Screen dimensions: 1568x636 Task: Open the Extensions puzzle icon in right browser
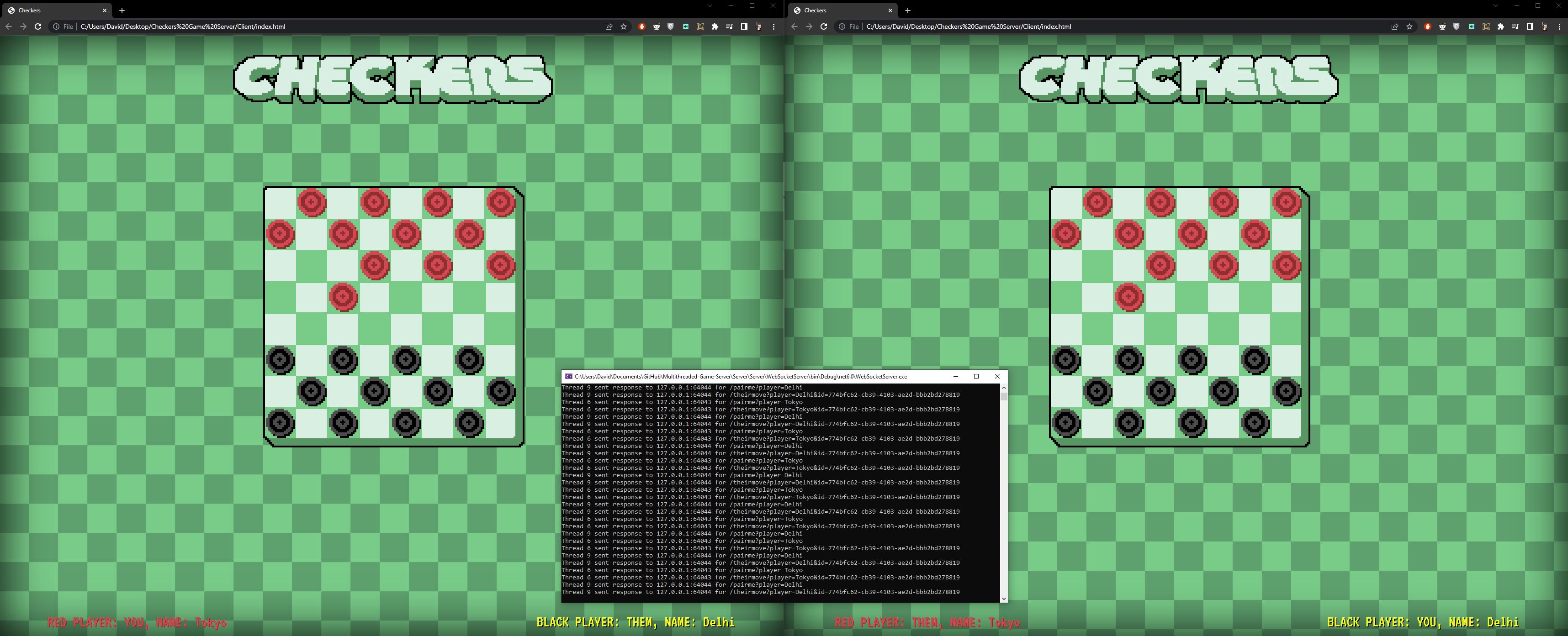click(x=1500, y=27)
